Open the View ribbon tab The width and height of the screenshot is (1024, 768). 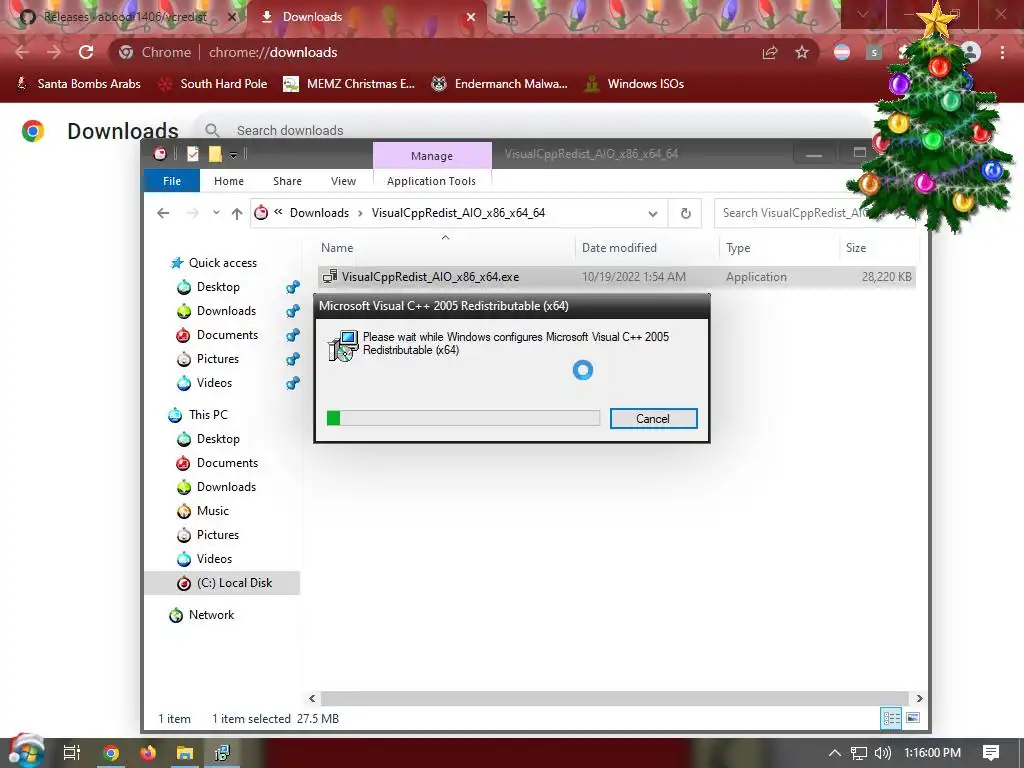tap(344, 181)
